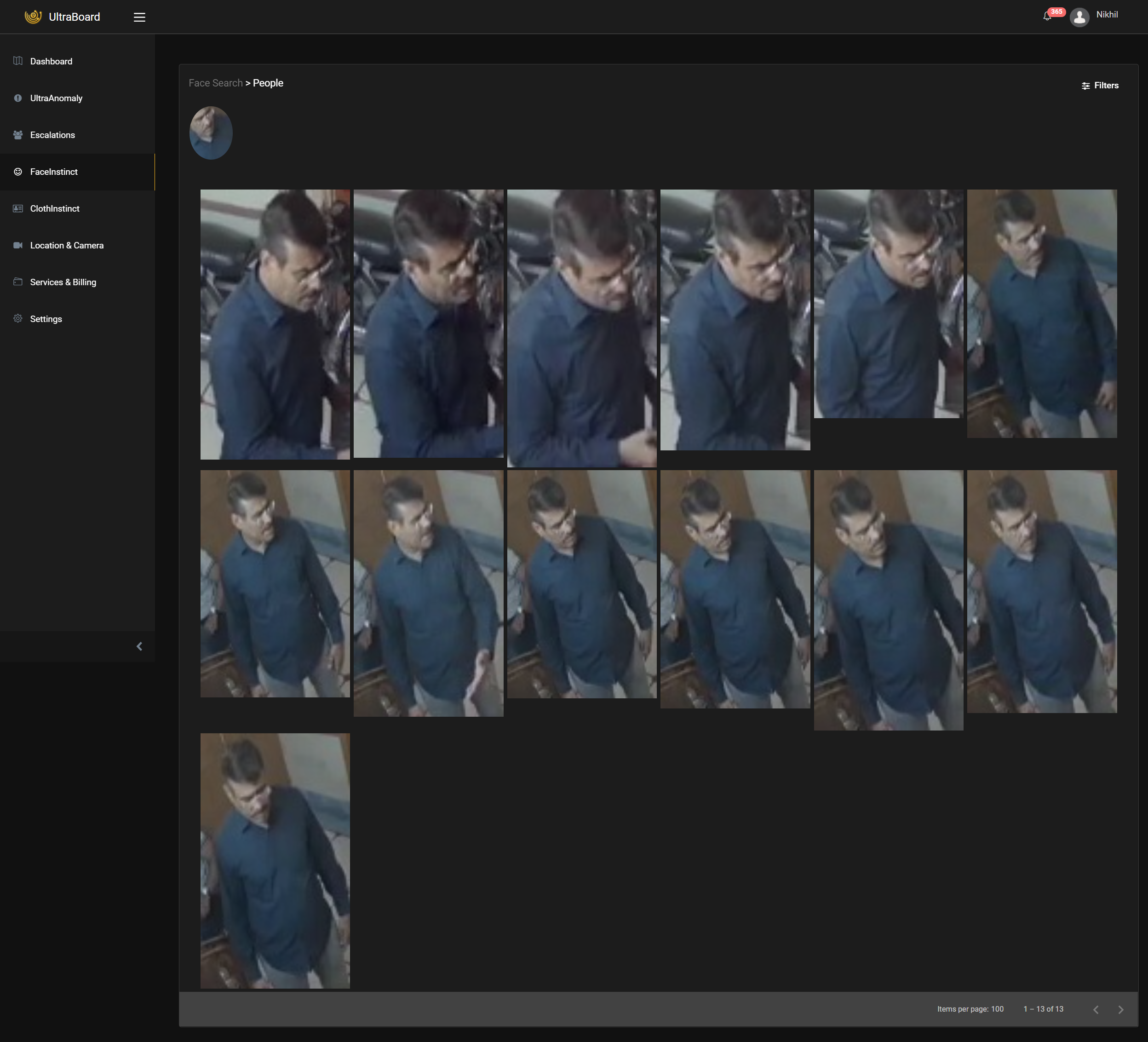Click the Settings gear icon
This screenshot has height=1042, width=1148.
pos(18,319)
